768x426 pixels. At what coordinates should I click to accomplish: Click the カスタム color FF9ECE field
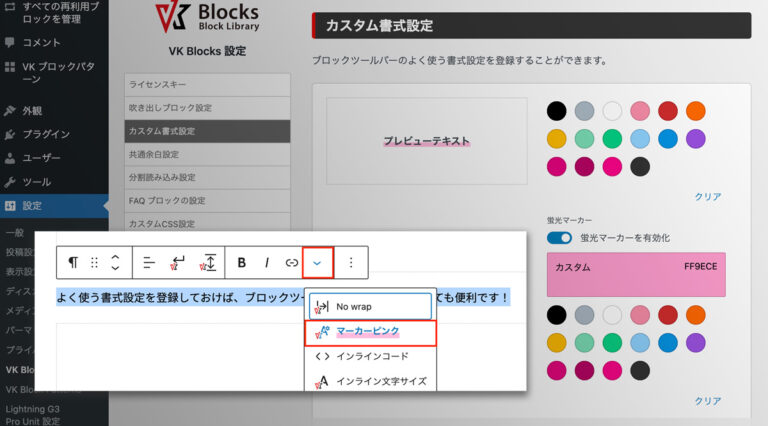636,274
